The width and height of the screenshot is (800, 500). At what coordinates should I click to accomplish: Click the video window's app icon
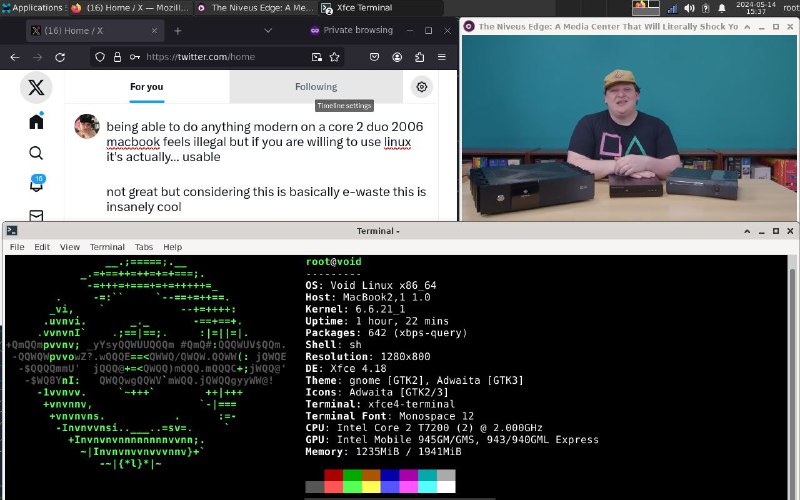click(x=469, y=27)
